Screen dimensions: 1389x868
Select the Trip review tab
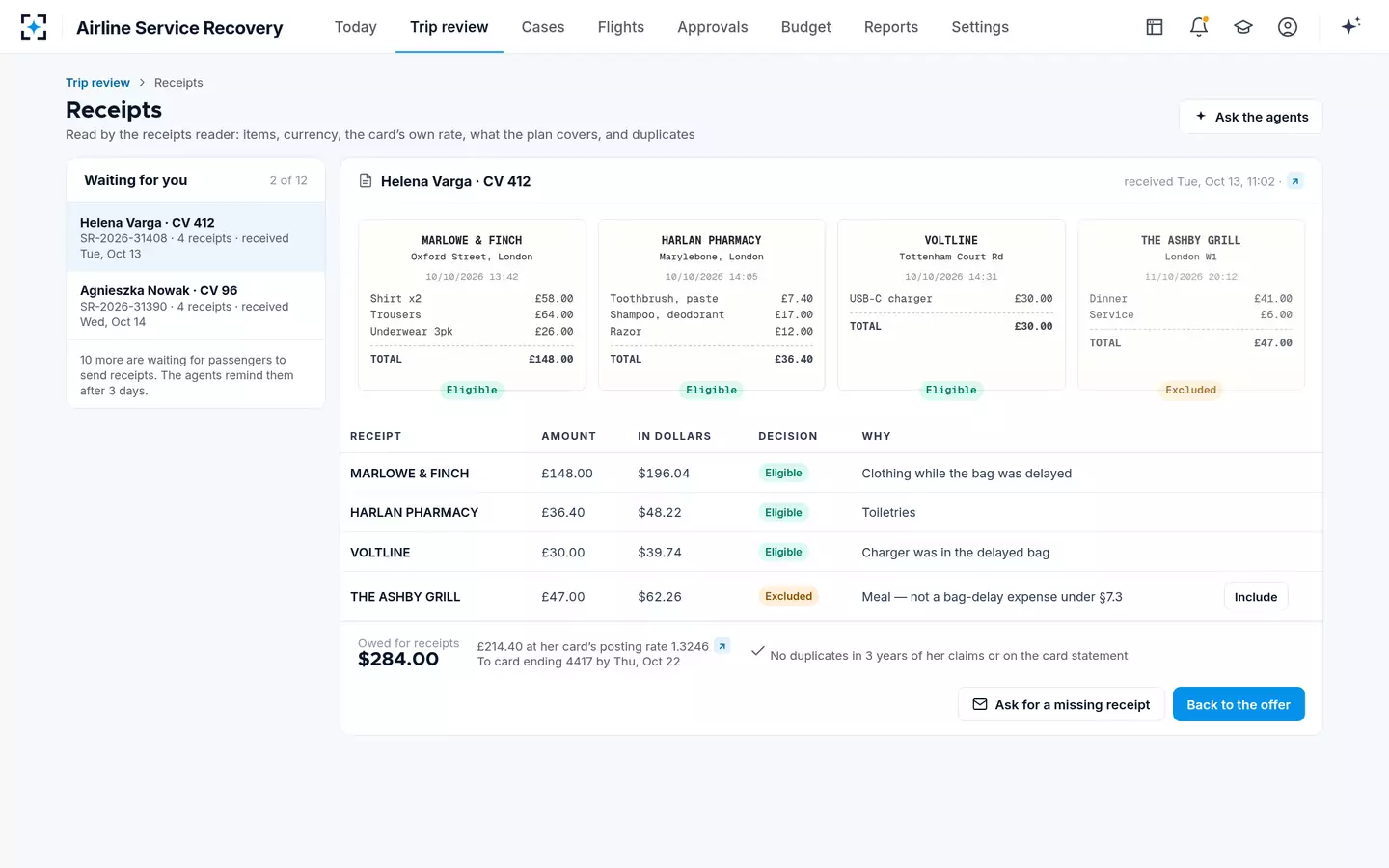449,27
